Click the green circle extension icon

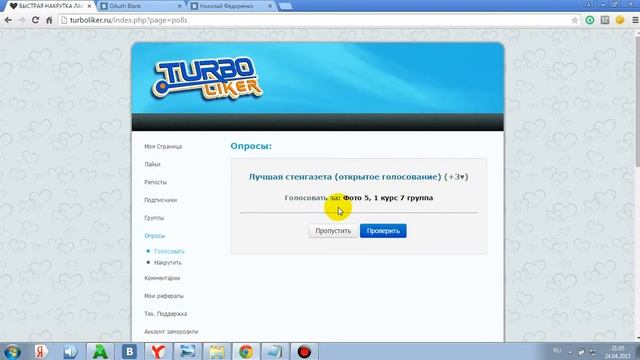pos(590,20)
